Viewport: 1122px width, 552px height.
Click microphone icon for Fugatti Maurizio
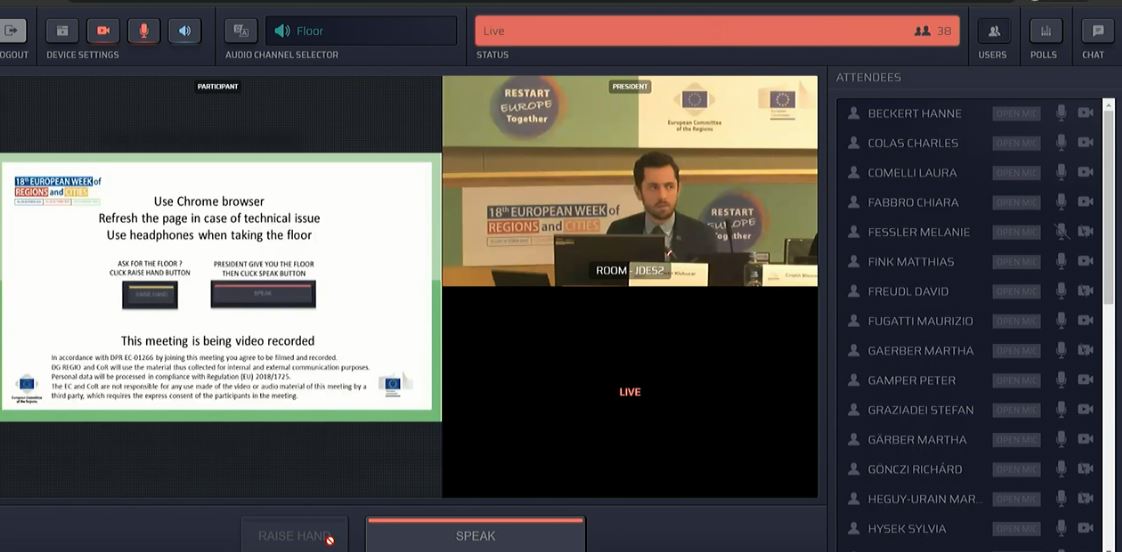1061,321
